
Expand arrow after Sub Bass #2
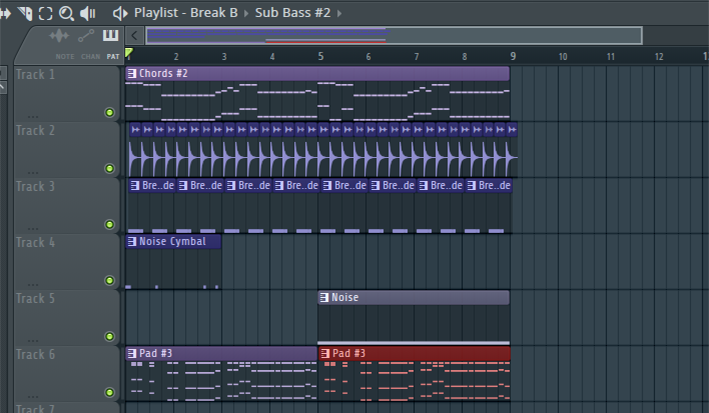339,13
